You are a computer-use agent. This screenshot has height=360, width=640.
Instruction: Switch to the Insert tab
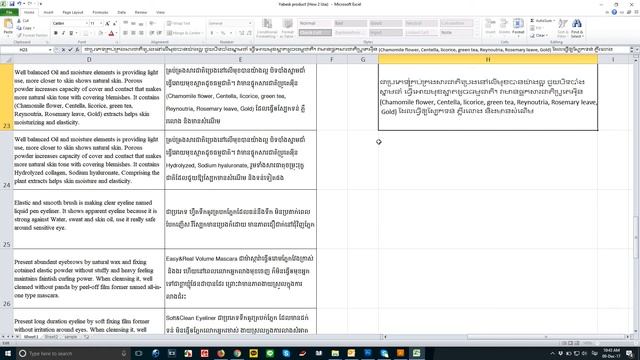[48, 13]
